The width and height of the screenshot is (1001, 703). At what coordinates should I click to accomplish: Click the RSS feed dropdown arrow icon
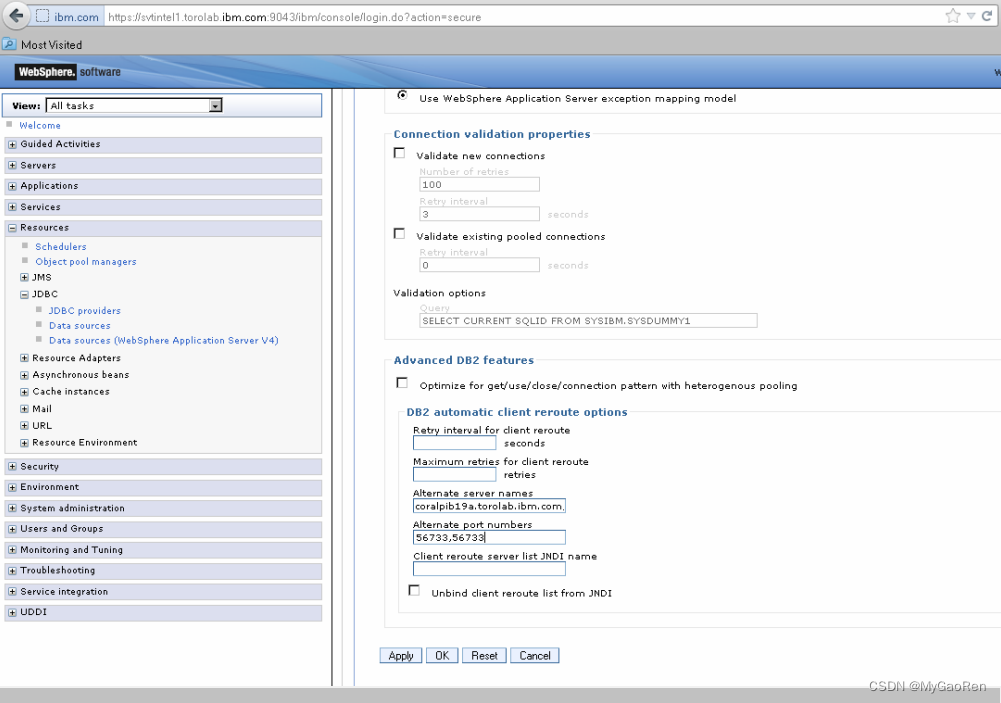[x=970, y=15]
